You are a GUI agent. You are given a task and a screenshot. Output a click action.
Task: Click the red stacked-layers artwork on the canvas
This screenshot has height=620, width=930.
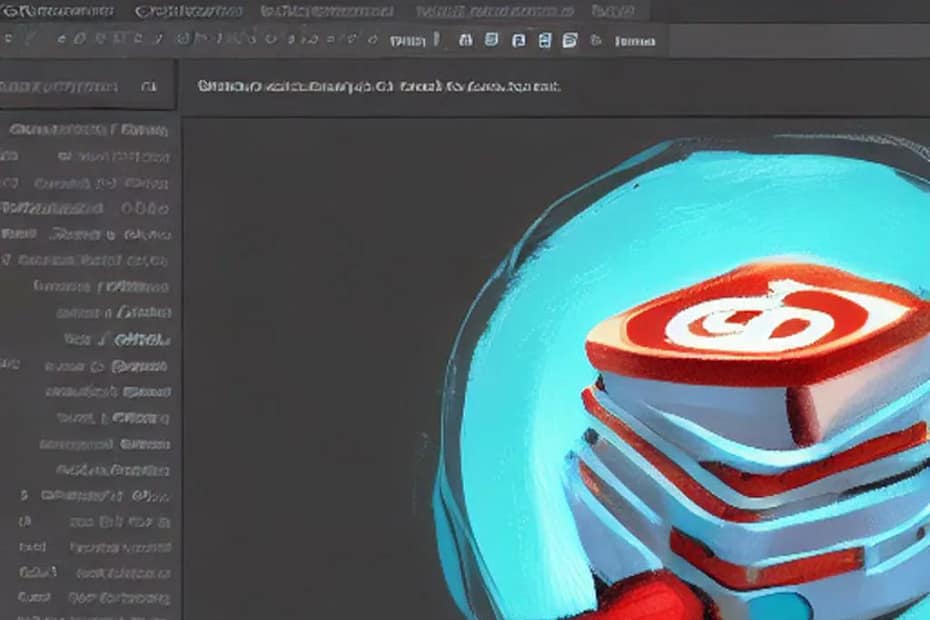[750, 439]
